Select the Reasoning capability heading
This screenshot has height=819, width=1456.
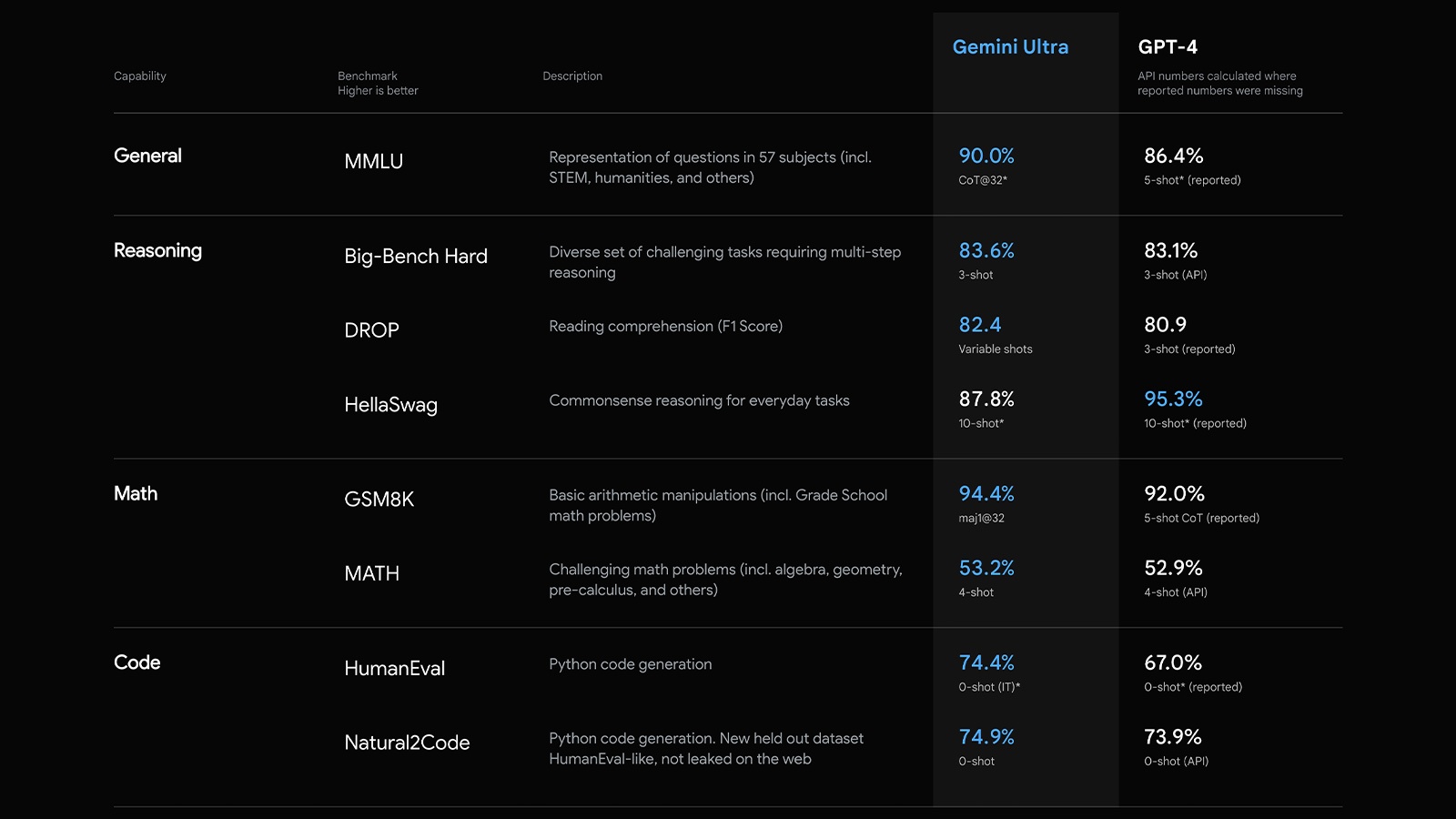[157, 250]
